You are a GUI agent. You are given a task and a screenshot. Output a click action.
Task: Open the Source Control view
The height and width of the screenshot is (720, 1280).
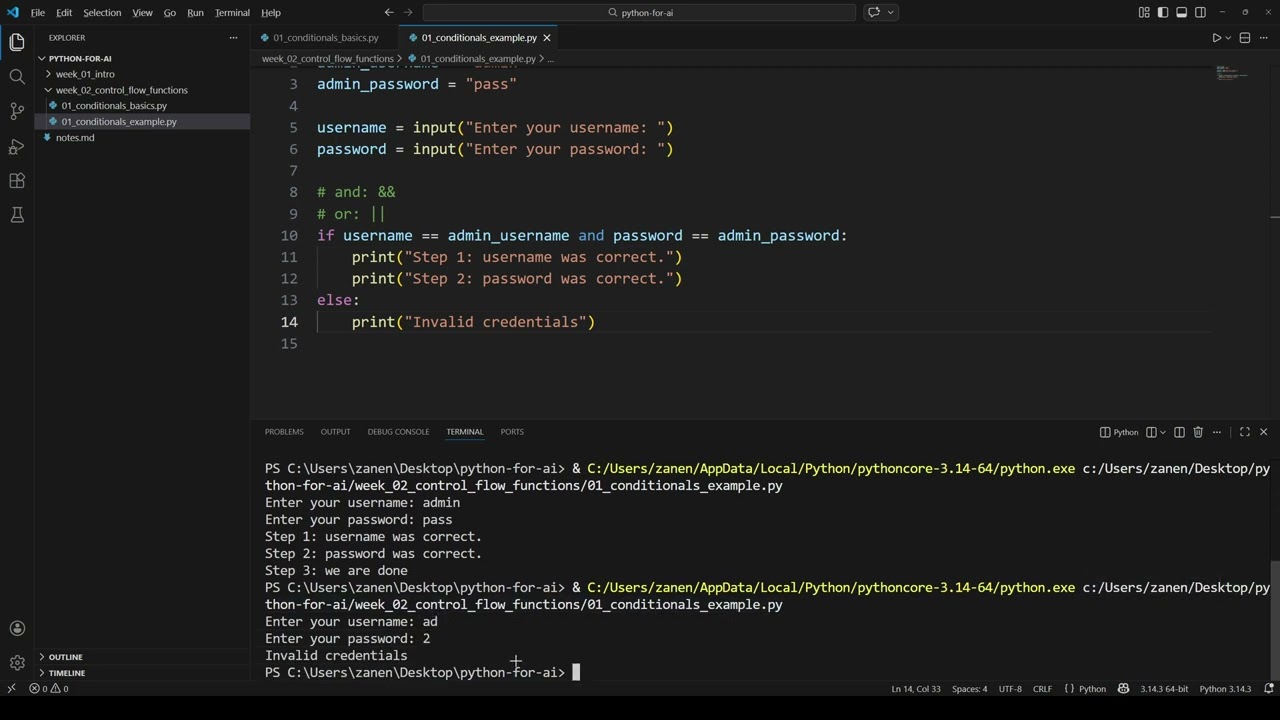tap(17, 111)
